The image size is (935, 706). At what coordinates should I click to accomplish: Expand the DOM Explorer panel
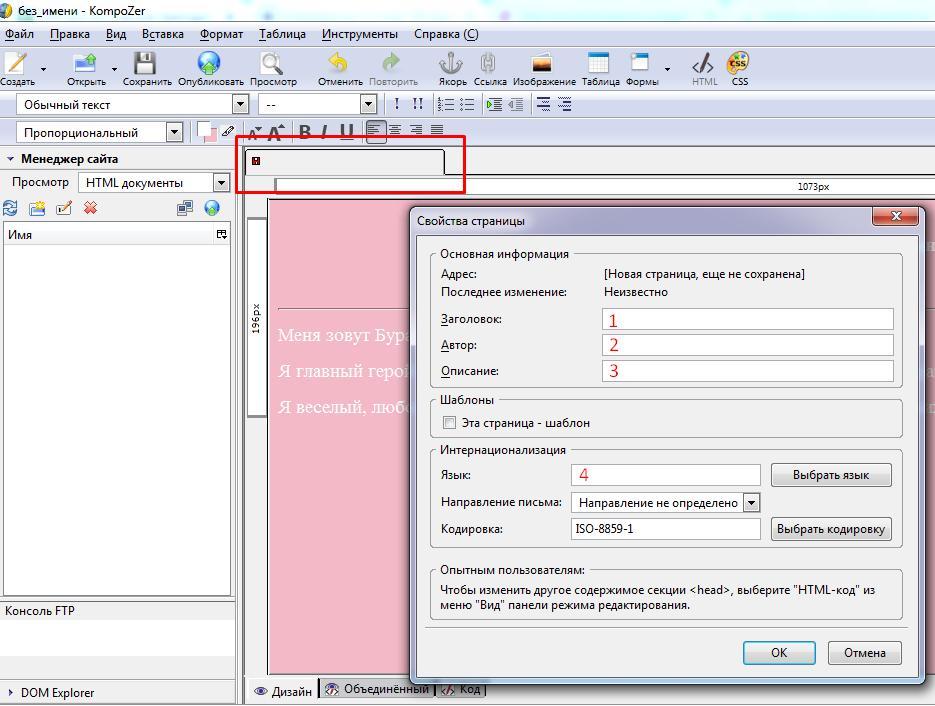click(10, 693)
